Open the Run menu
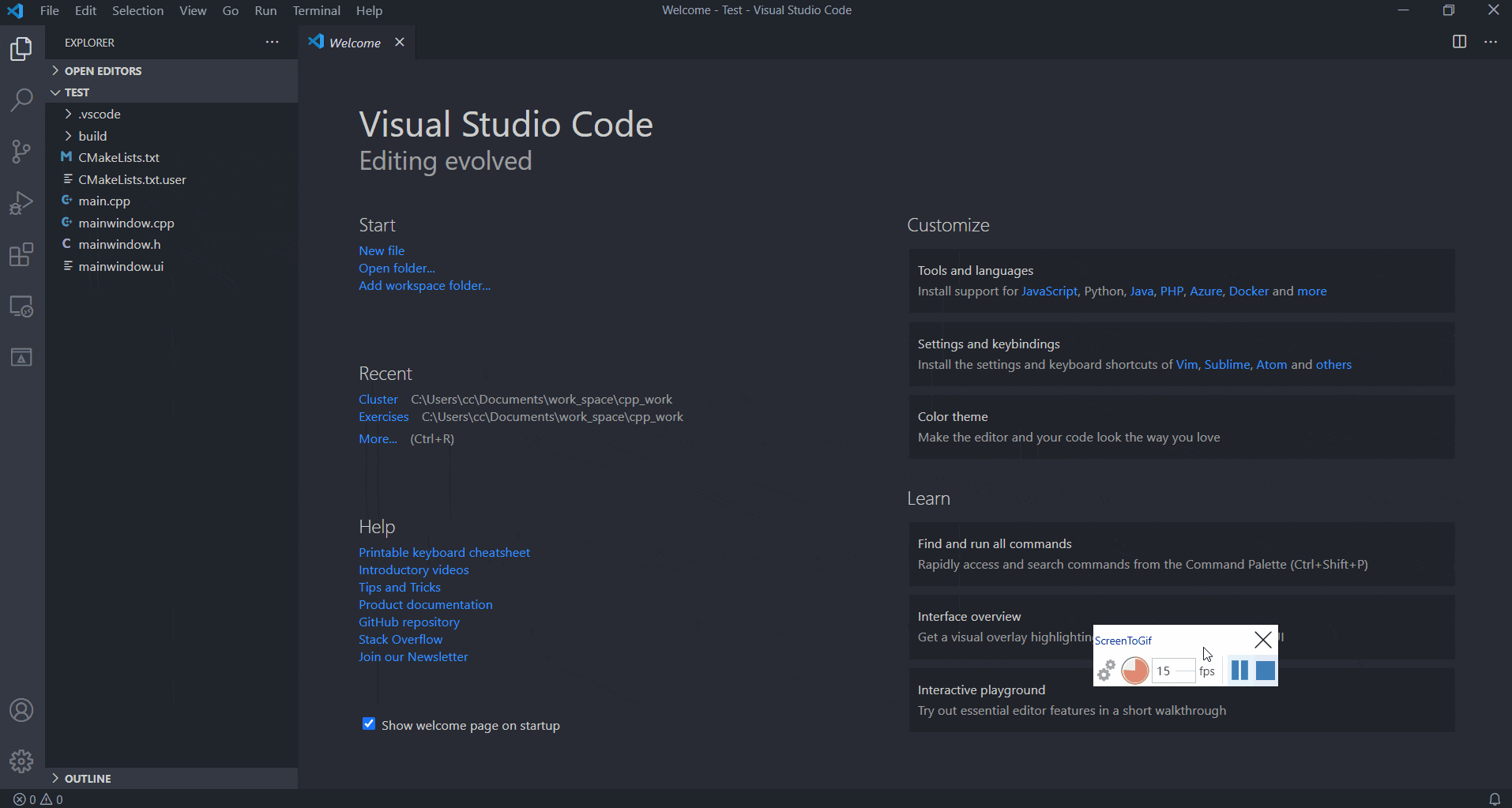Screen dimensions: 1512x808 265,10
